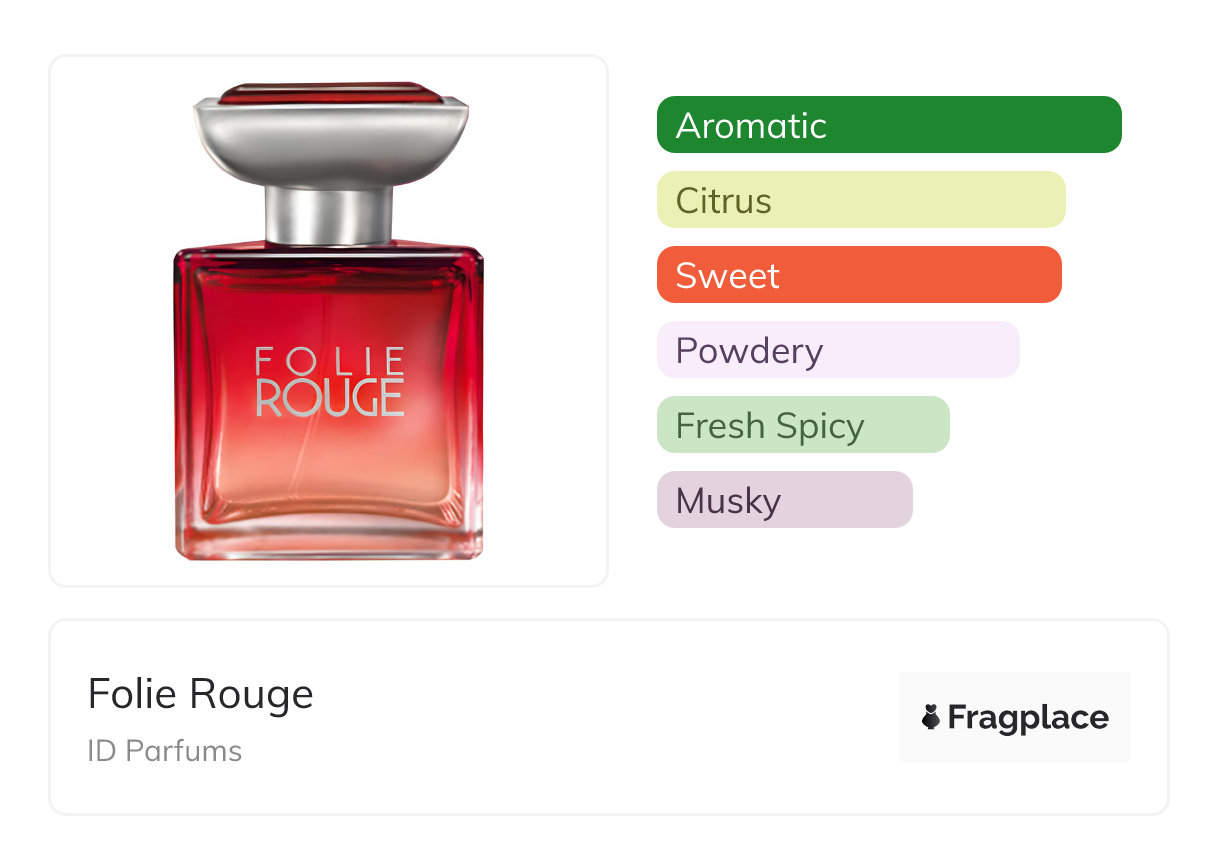1218x864 pixels.
Task: Select the Citrus accord bar
Action: [x=861, y=200]
